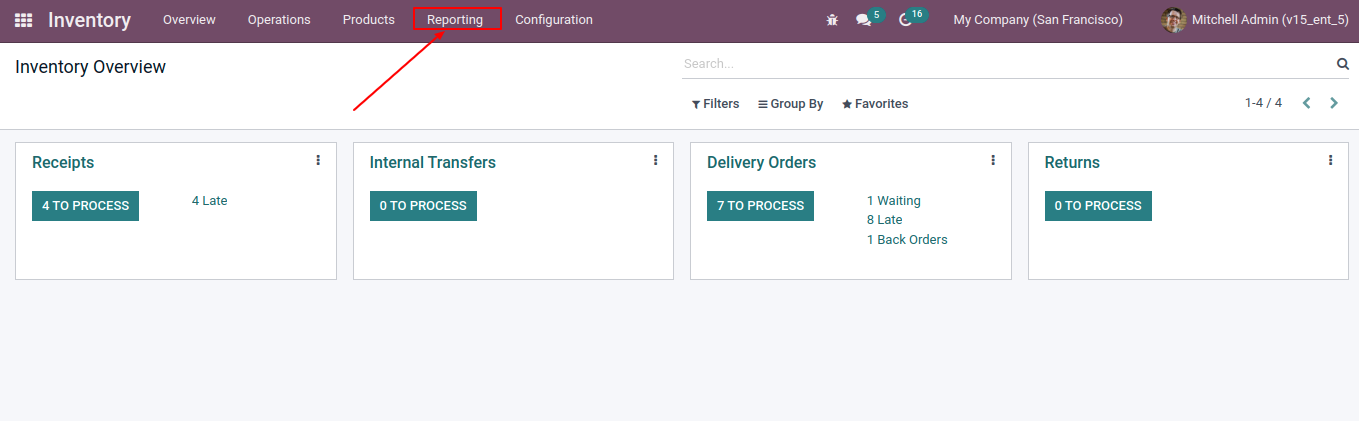Open the Reporting menu
The width and height of the screenshot is (1359, 421).
click(455, 20)
